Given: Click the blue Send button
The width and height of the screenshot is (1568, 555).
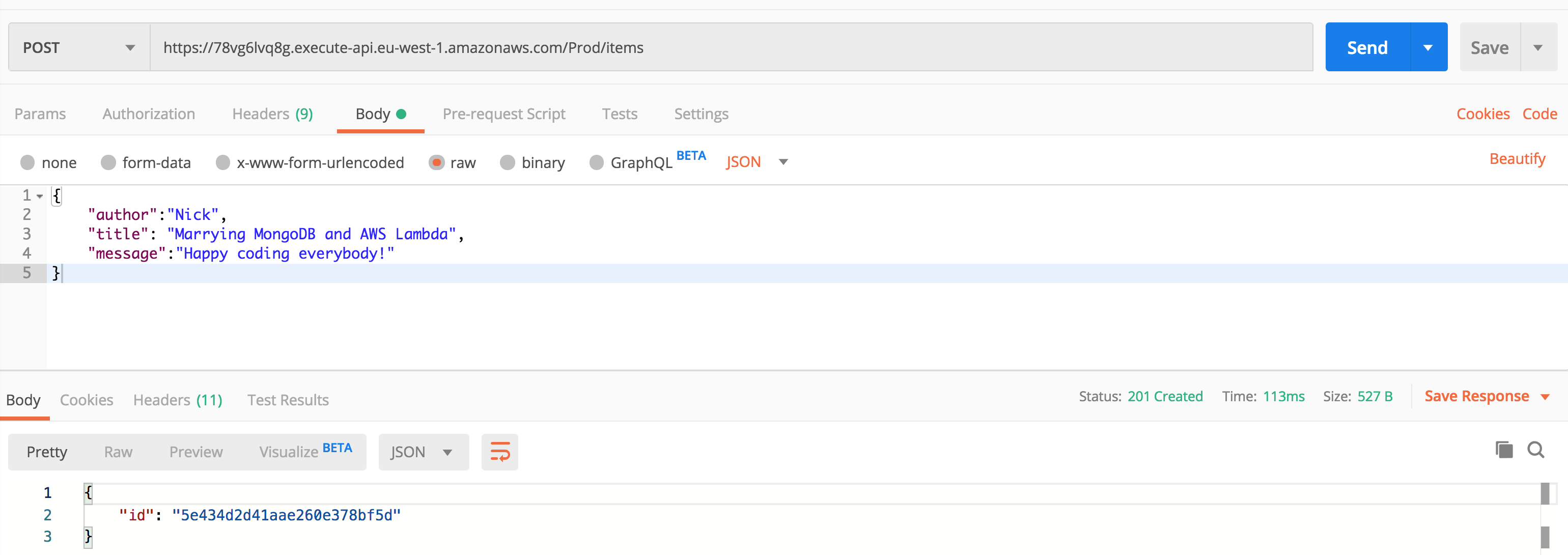Looking at the screenshot, I should click(x=1367, y=47).
